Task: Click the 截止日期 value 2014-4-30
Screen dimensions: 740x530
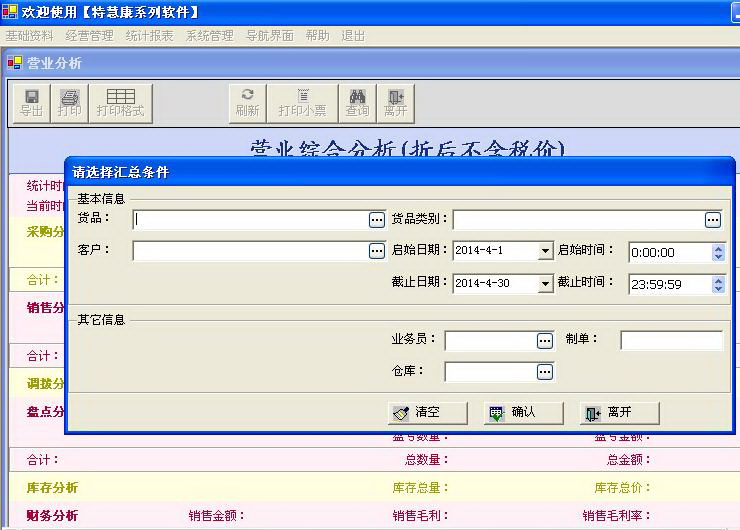Action: (x=482, y=283)
